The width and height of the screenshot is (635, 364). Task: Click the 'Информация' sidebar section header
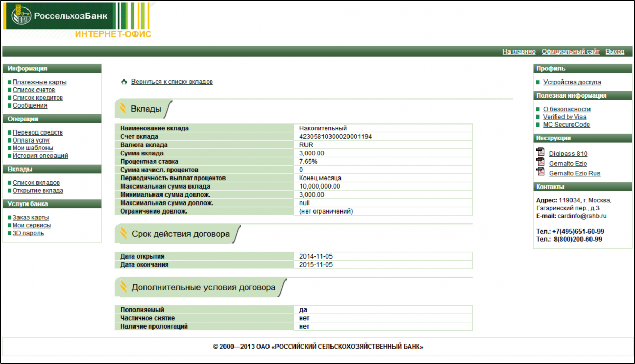click(x=52, y=68)
